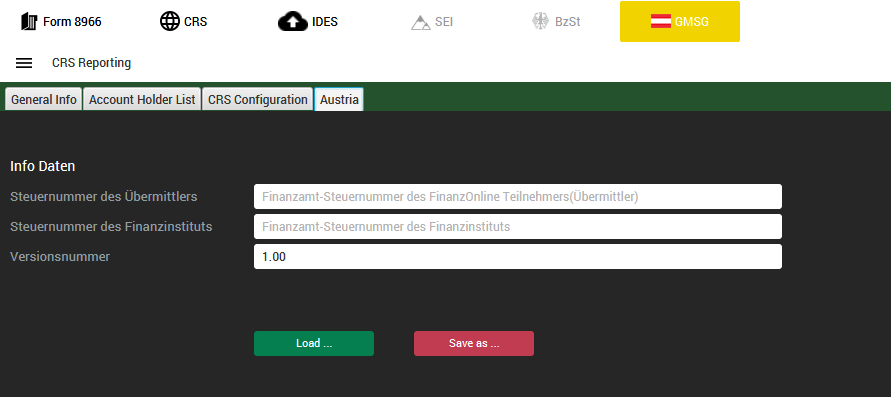The height and width of the screenshot is (397, 891).
Task: Select the GMSG Austria flag button
Action: 680,22
